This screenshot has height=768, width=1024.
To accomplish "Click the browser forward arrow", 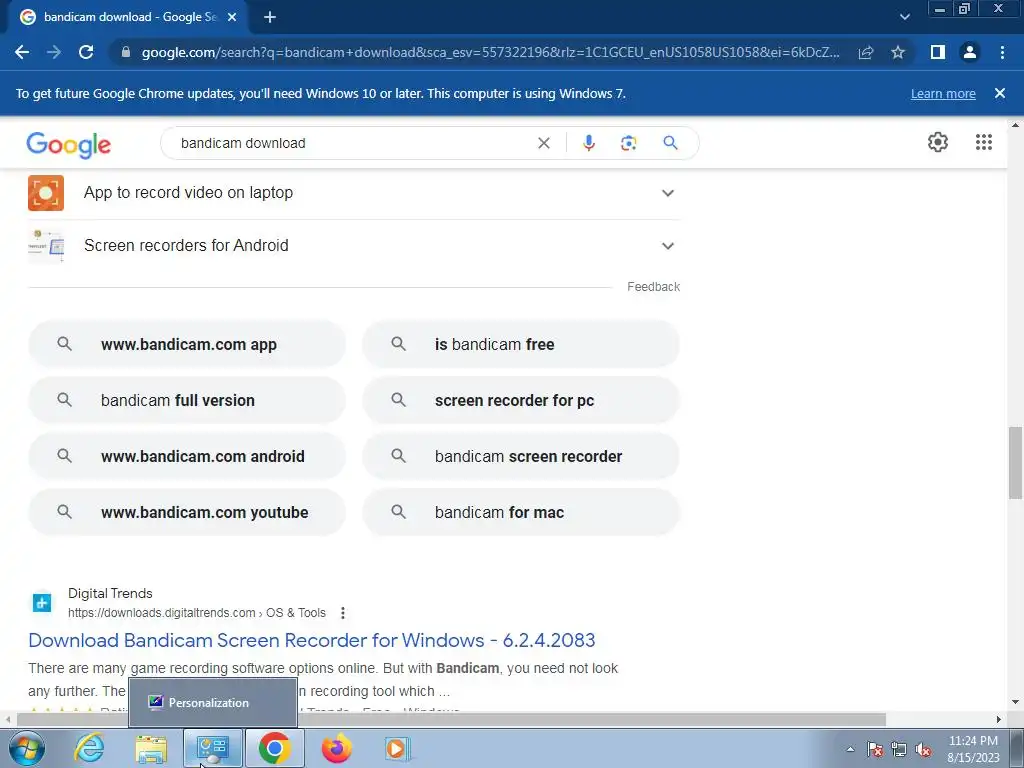I will click(x=54, y=52).
